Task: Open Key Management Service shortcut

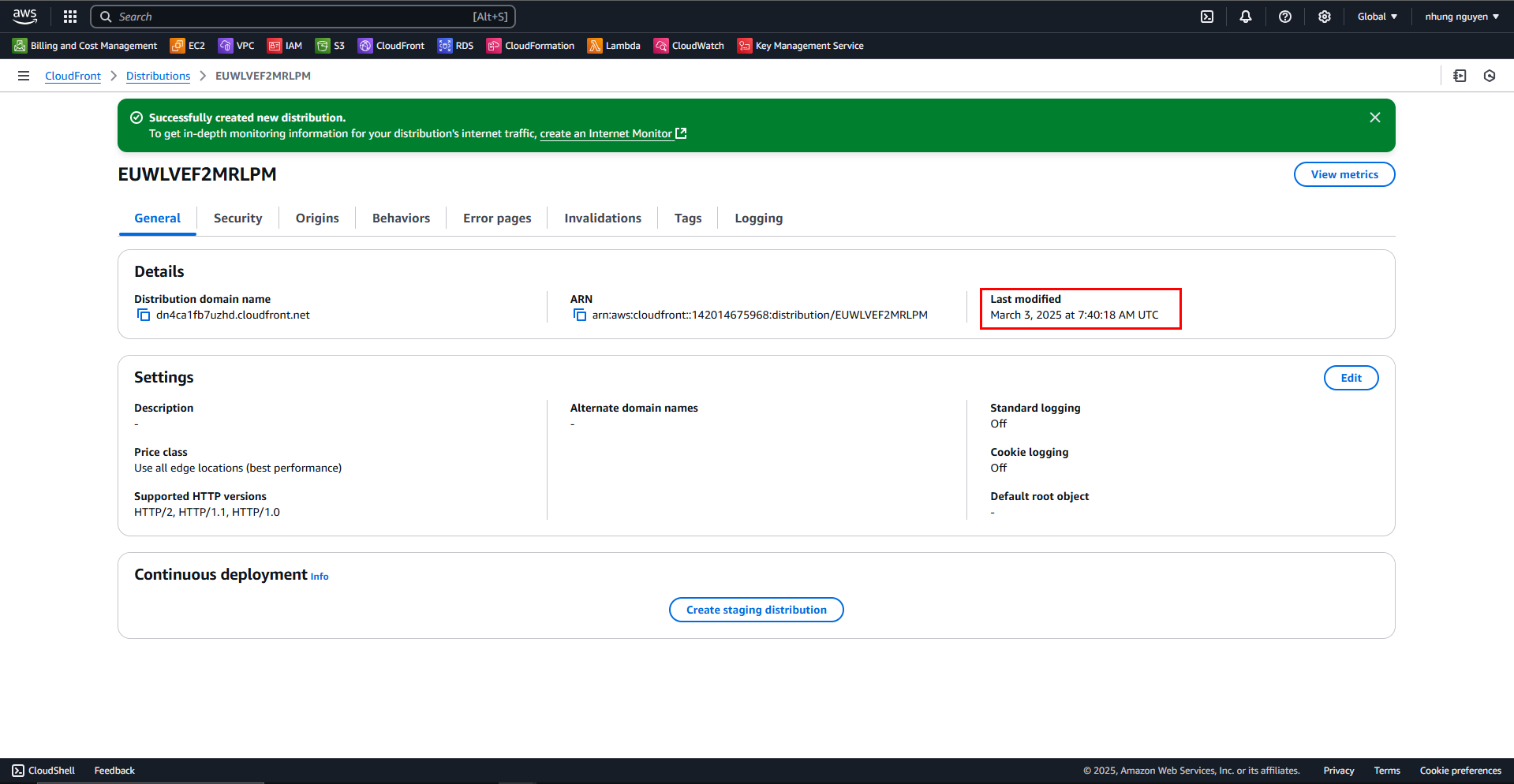Action: pos(801,46)
